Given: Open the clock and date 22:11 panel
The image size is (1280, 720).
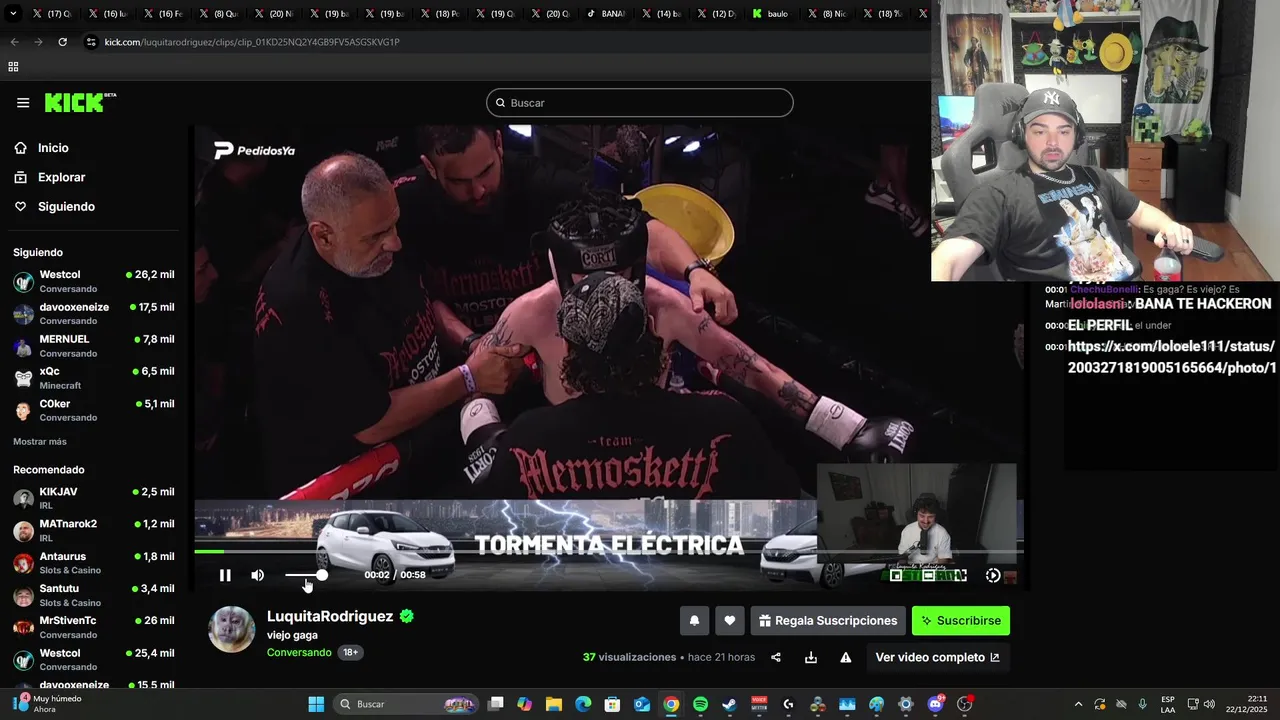Looking at the screenshot, I should [1247, 704].
